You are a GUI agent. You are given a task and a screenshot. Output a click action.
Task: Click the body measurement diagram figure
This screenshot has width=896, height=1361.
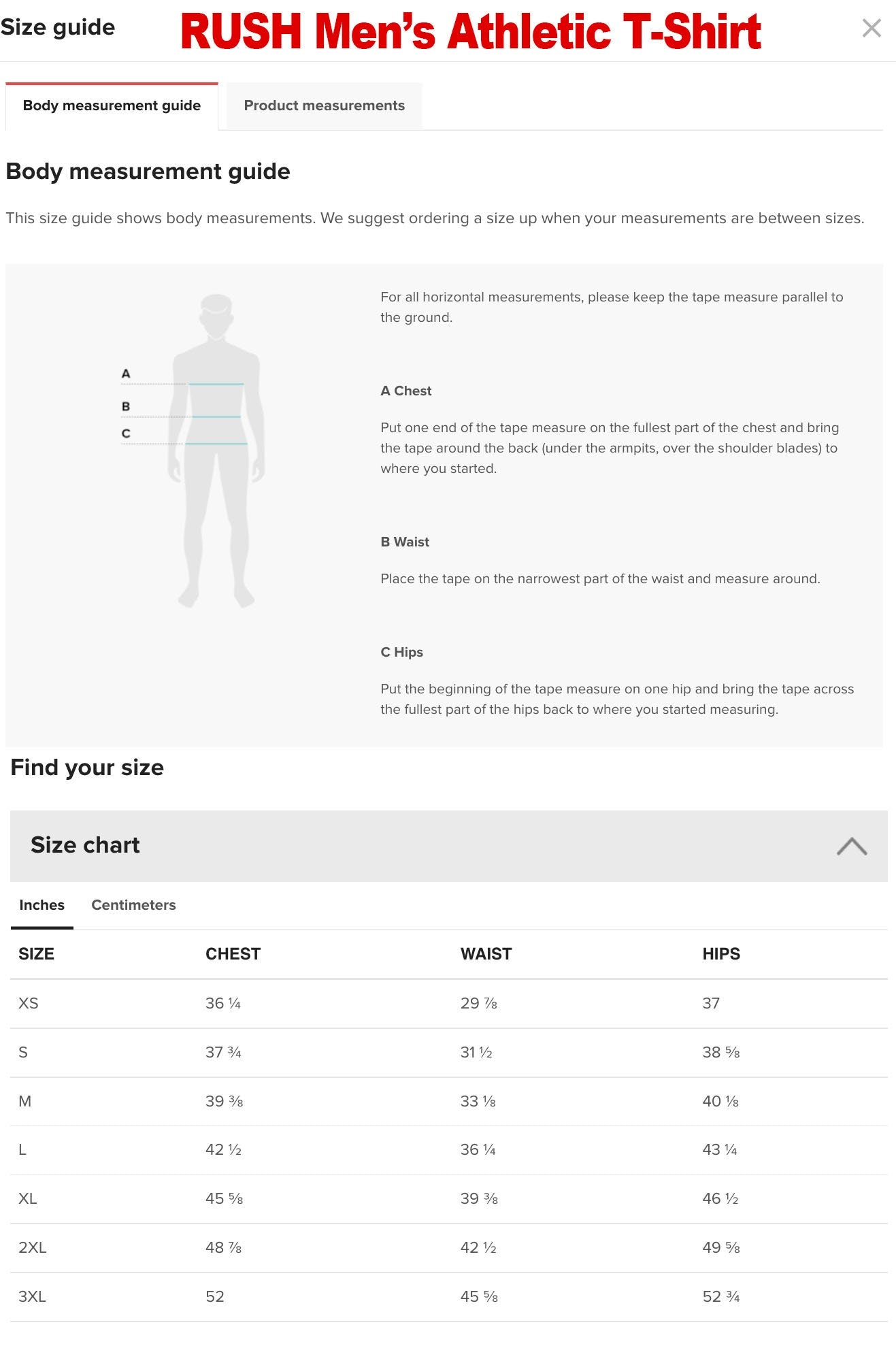coord(219,456)
